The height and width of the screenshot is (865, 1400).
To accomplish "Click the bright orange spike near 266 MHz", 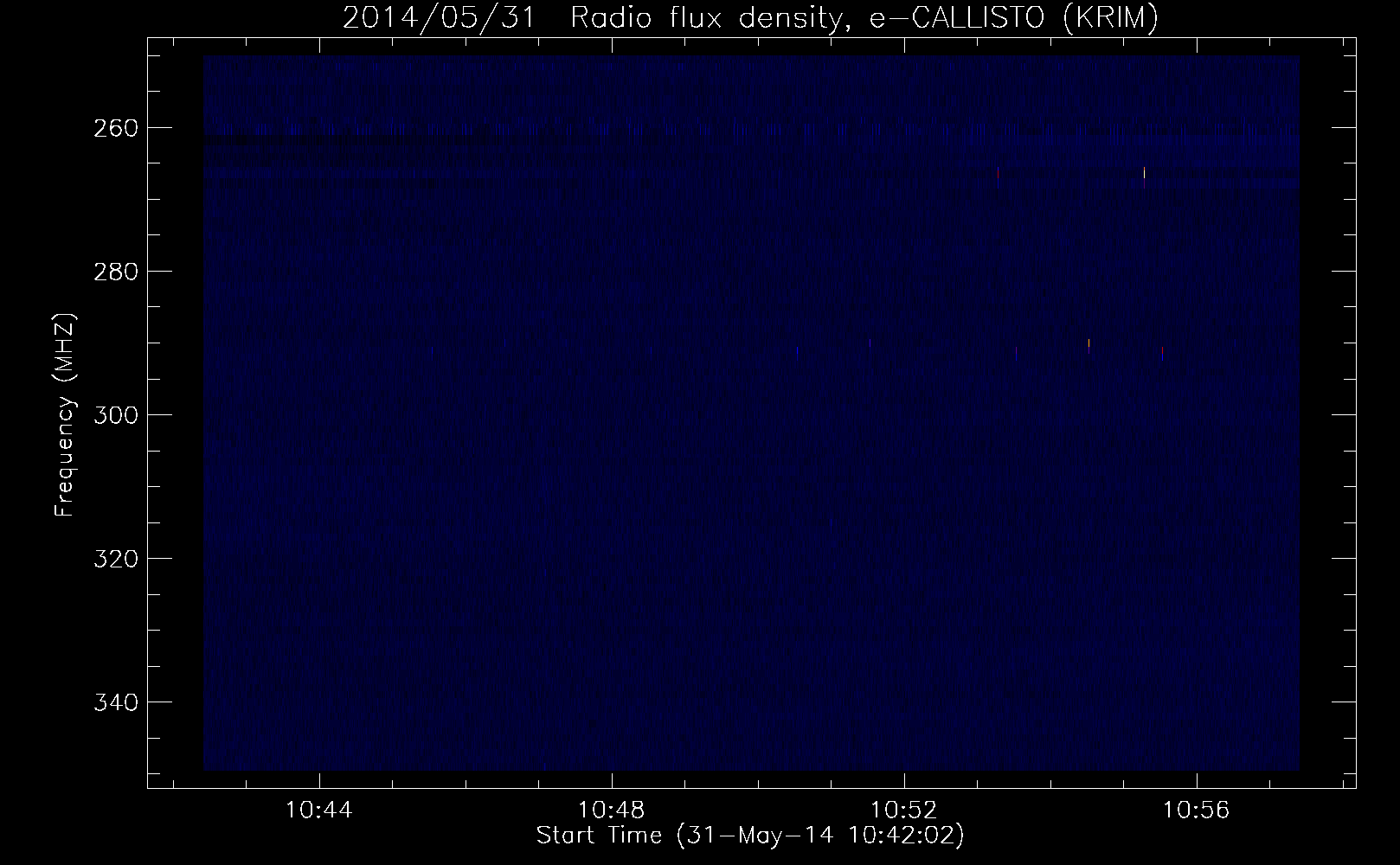I will (x=1144, y=174).
